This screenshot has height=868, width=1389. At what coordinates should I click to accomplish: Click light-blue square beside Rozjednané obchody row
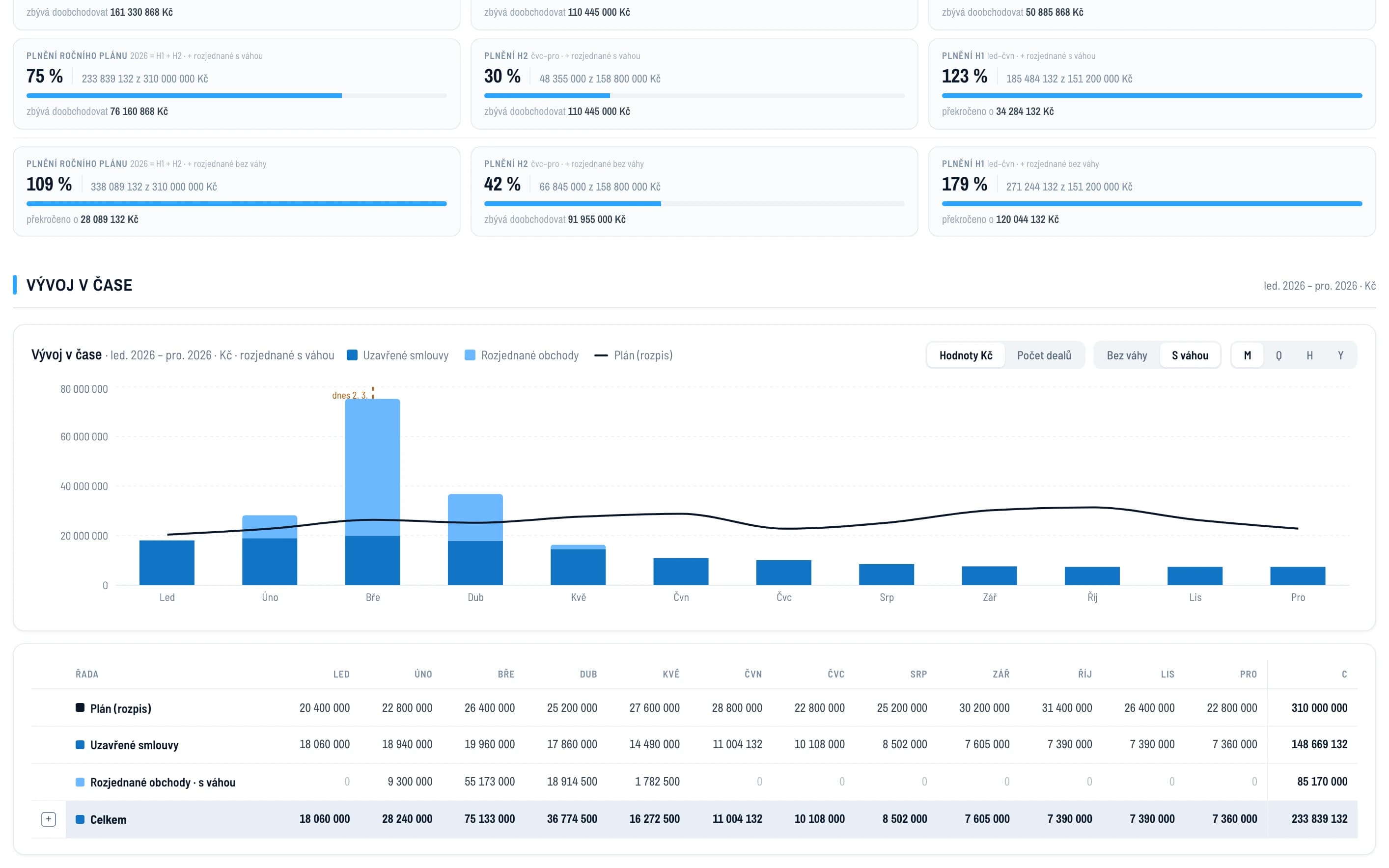click(80, 782)
